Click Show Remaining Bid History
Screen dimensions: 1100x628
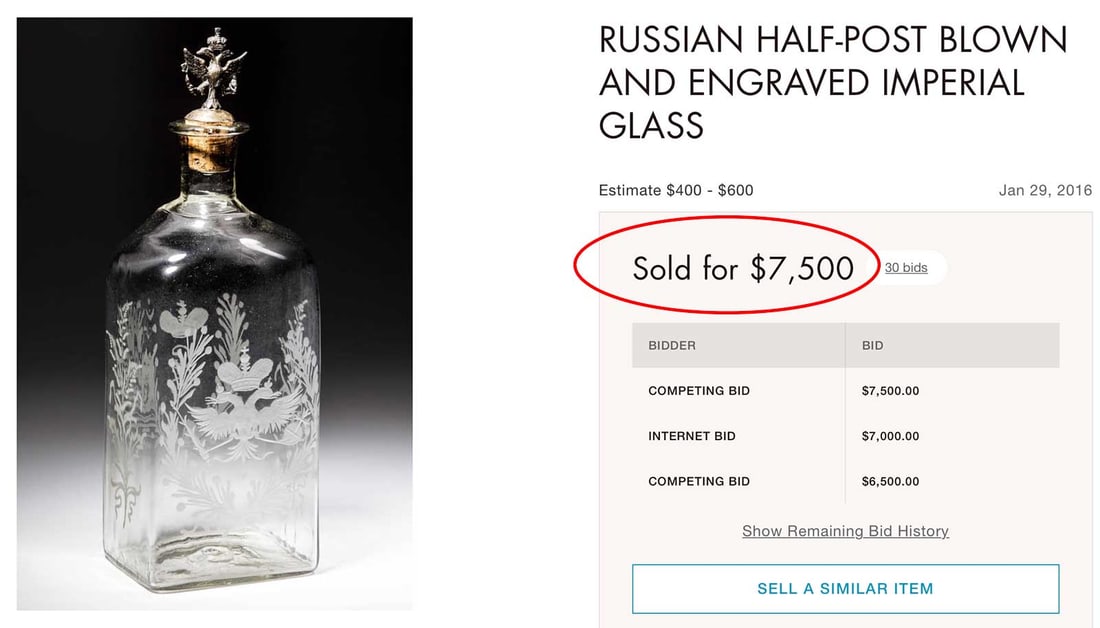[x=845, y=531]
